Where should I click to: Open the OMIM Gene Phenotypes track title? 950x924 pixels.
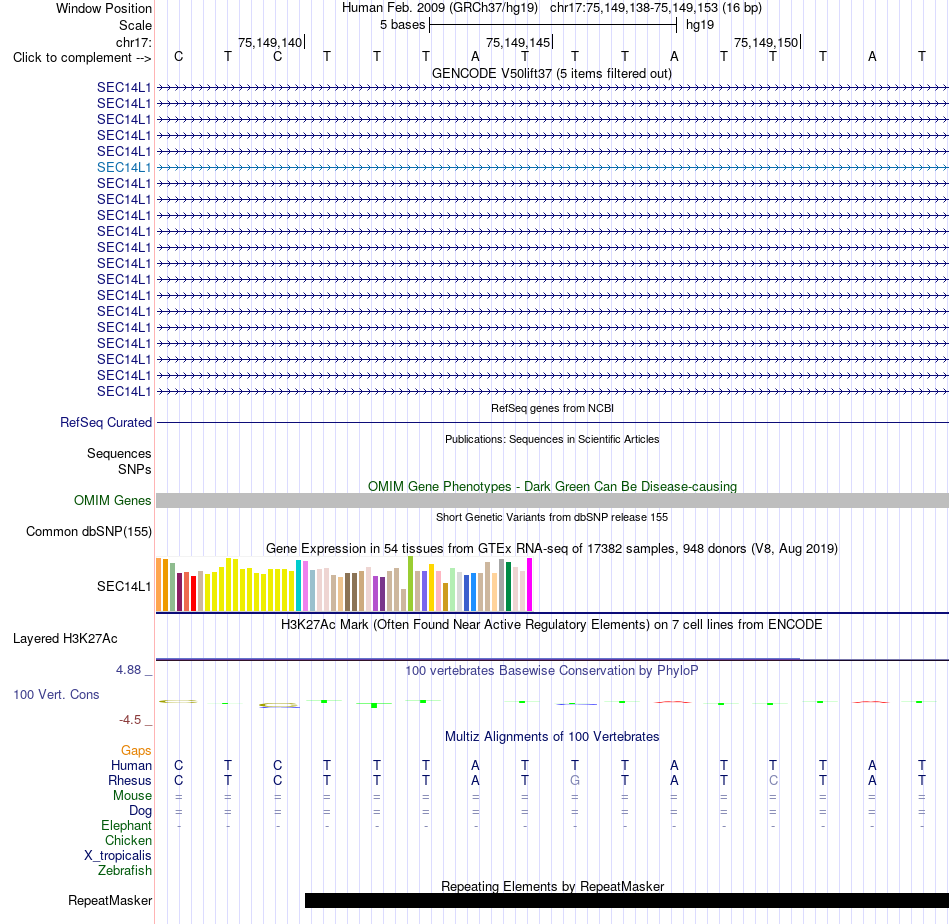tap(552, 486)
